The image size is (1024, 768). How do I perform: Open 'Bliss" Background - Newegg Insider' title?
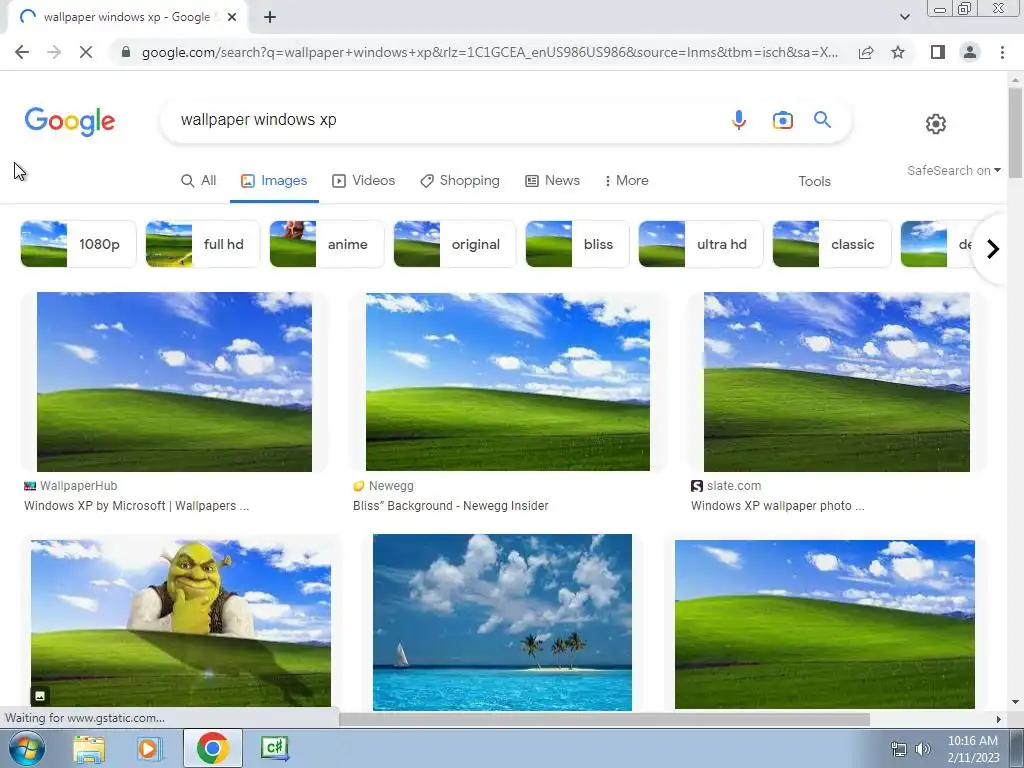click(451, 505)
